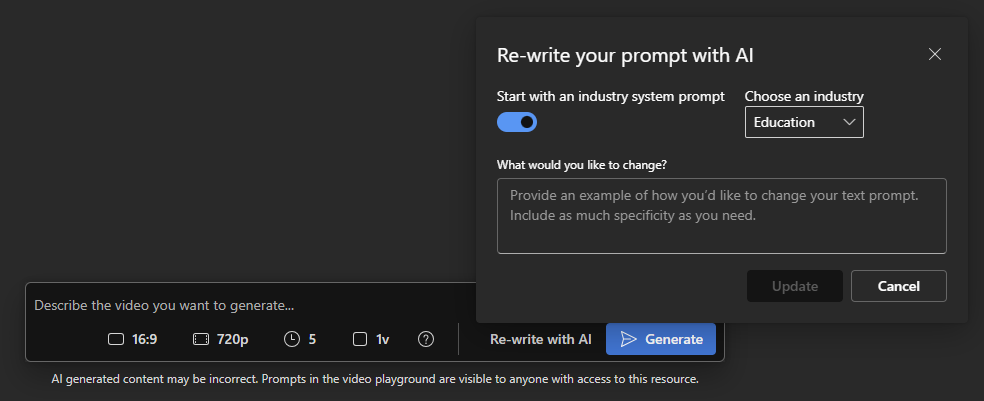
Task: Open the 1v variants setting
Action: coord(382,339)
